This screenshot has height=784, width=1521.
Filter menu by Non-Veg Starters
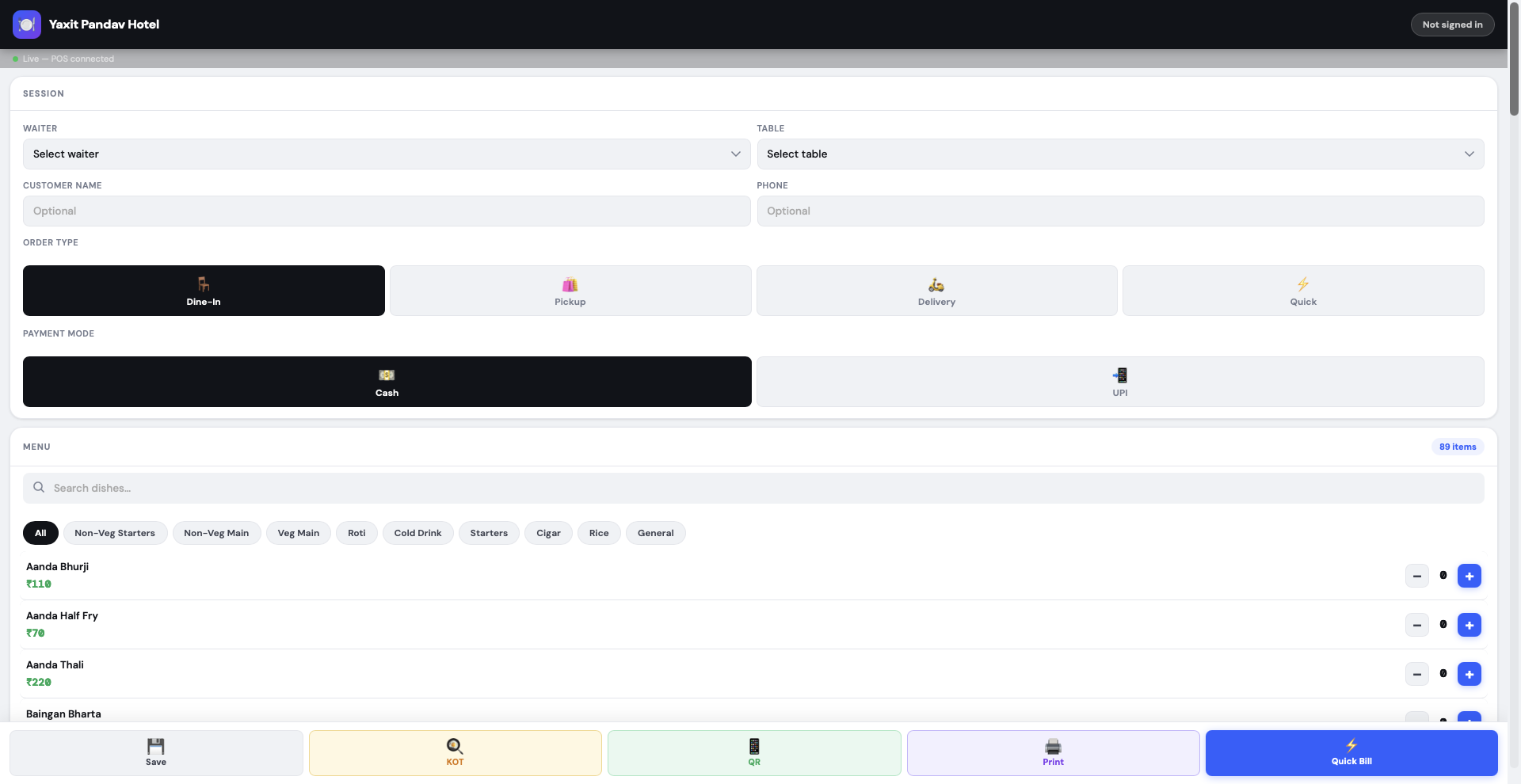coord(115,533)
